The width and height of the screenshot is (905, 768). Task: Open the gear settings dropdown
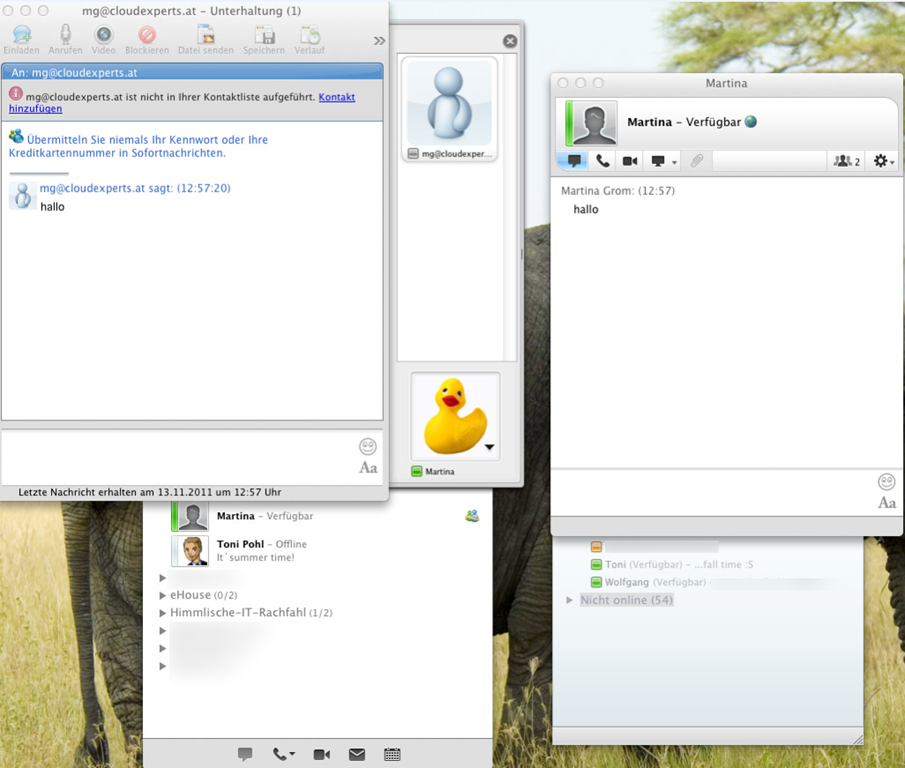(x=883, y=161)
